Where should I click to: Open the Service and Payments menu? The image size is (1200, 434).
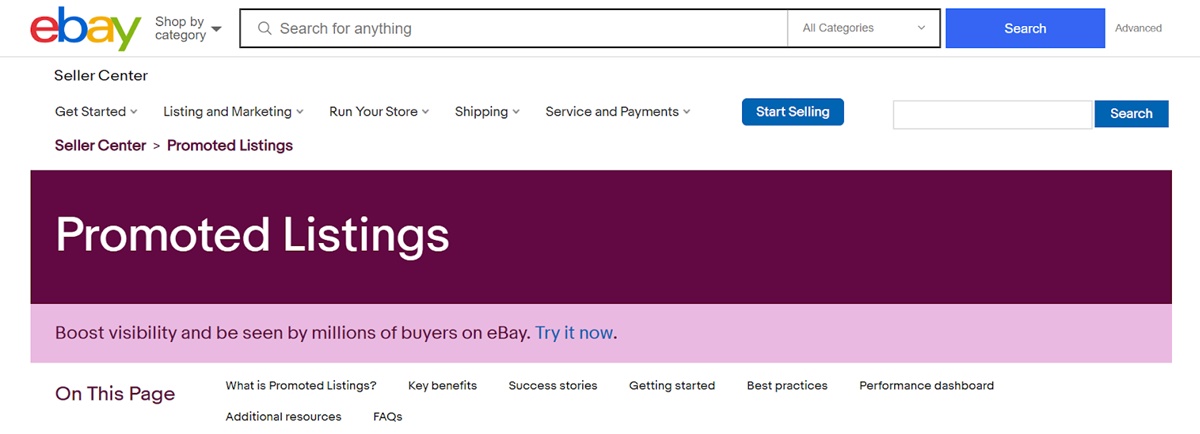tap(617, 112)
